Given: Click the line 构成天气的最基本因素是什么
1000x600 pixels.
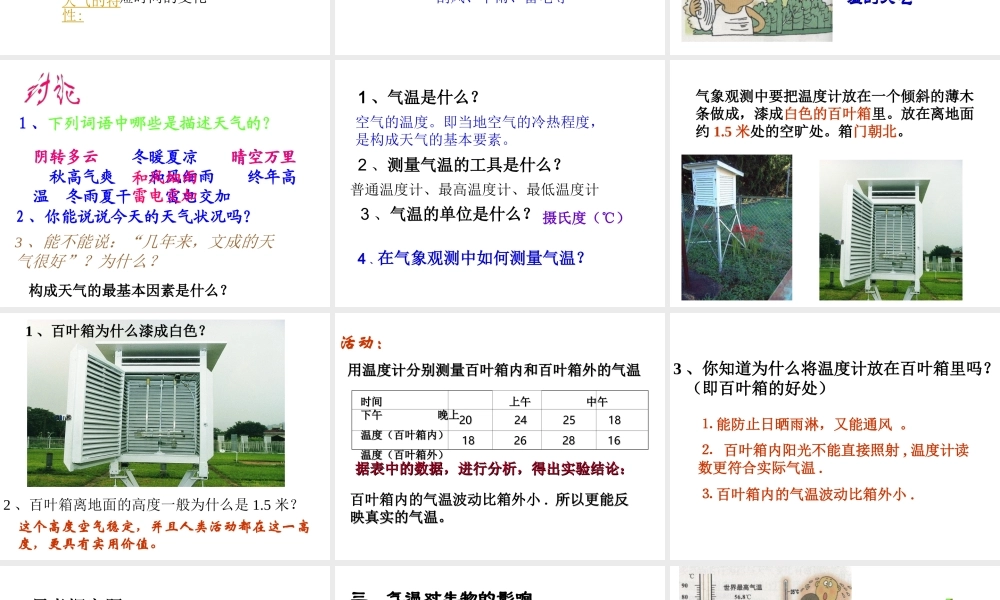Looking at the screenshot, I should click(128, 291).
